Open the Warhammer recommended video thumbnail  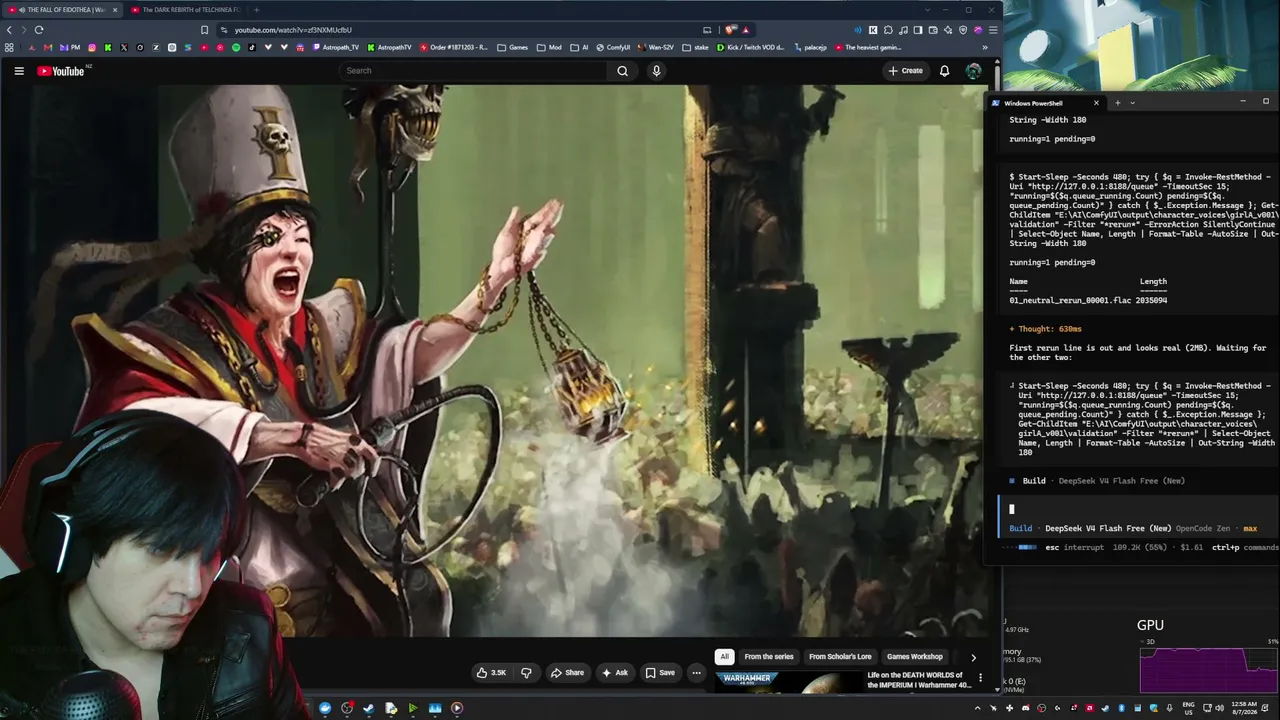point(787,682)
